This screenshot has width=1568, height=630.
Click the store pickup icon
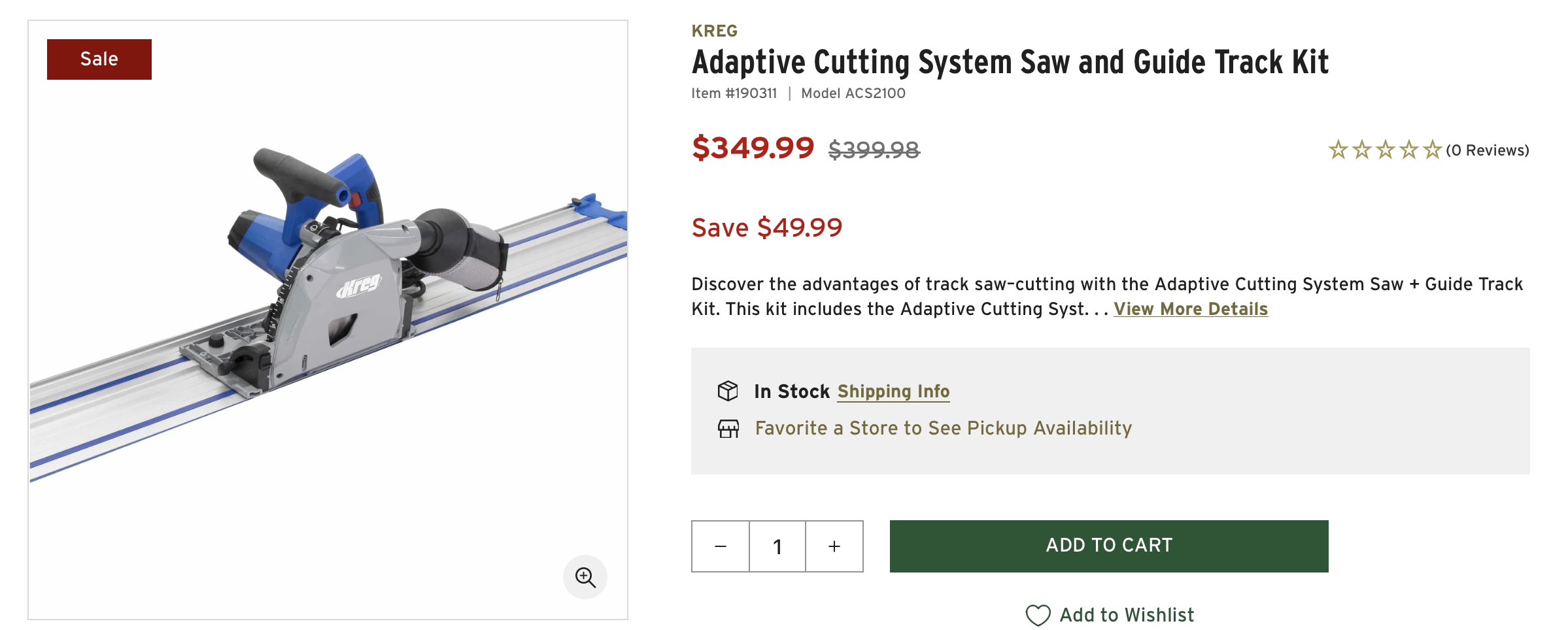(x=728, y=429)
